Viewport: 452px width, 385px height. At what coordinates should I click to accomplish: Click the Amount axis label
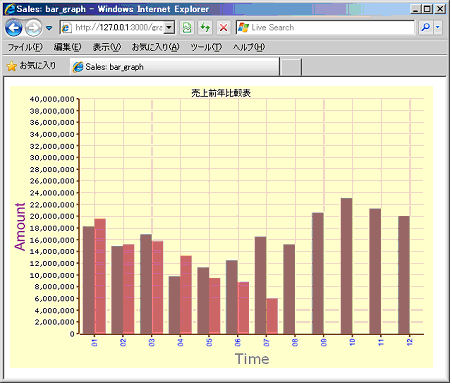[x=20, y=226]
